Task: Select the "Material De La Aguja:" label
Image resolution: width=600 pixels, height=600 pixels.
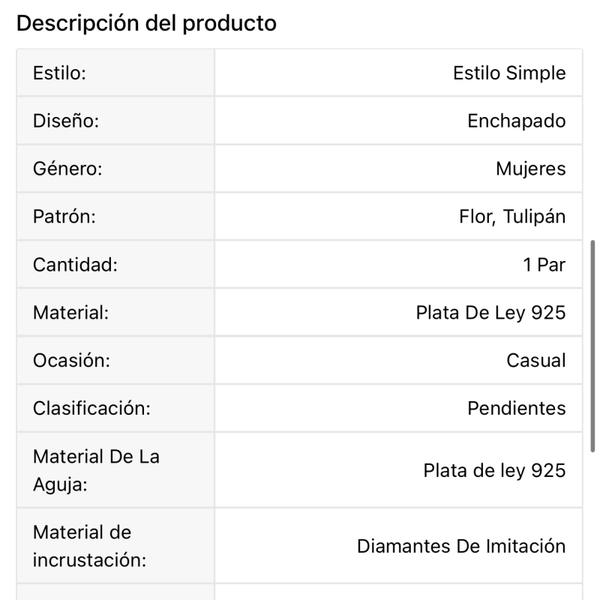Action: [x=96, y=470]
